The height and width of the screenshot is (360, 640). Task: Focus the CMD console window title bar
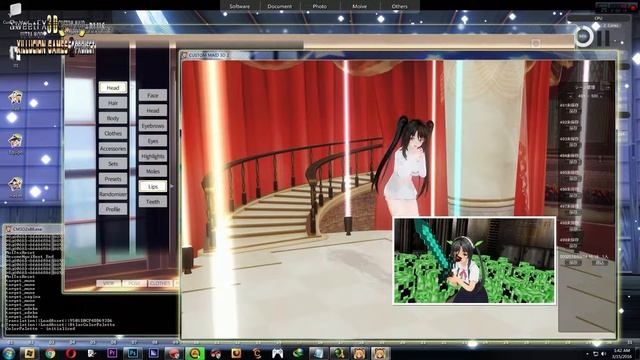[x=33, y=229]
